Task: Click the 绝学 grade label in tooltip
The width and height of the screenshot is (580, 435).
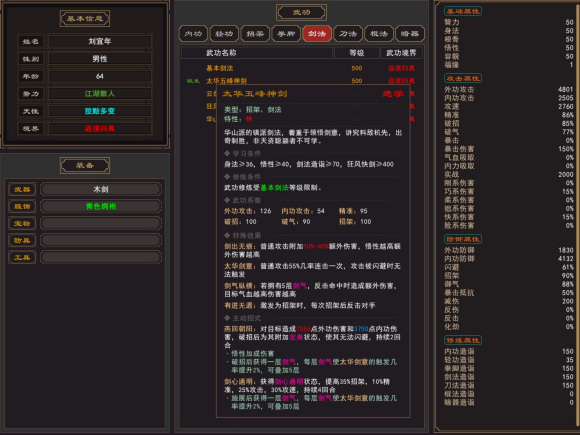Action: [x=393, y=94]
